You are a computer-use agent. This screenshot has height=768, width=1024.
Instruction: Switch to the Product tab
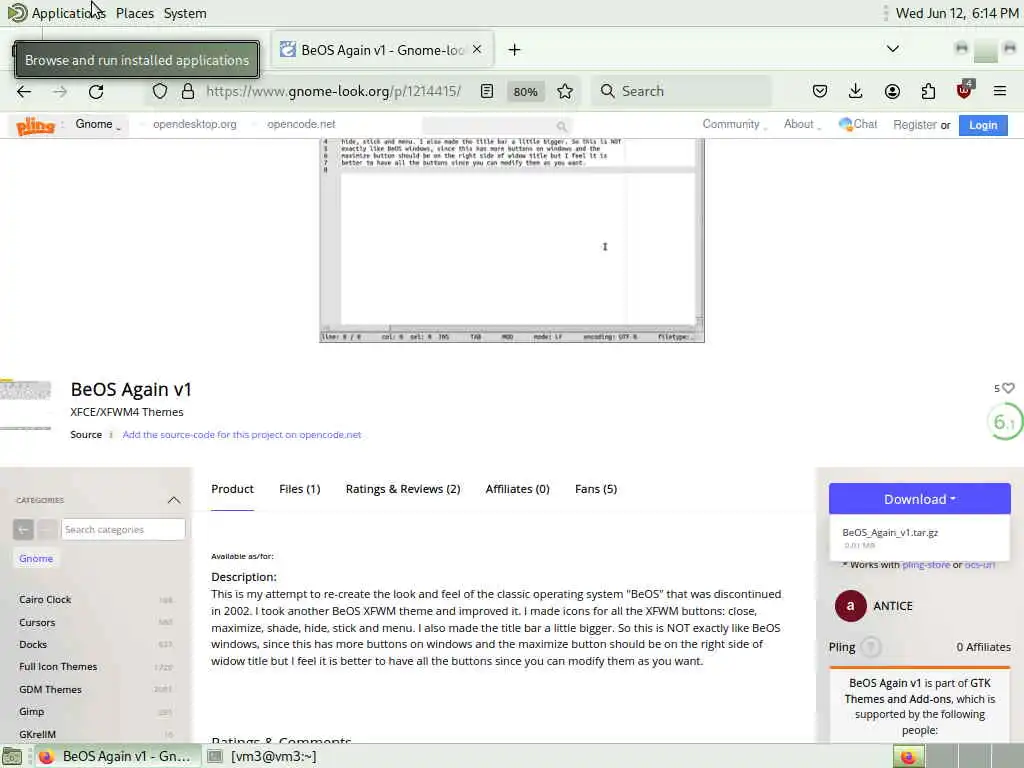pyautogui.click(x=232, y=489)
